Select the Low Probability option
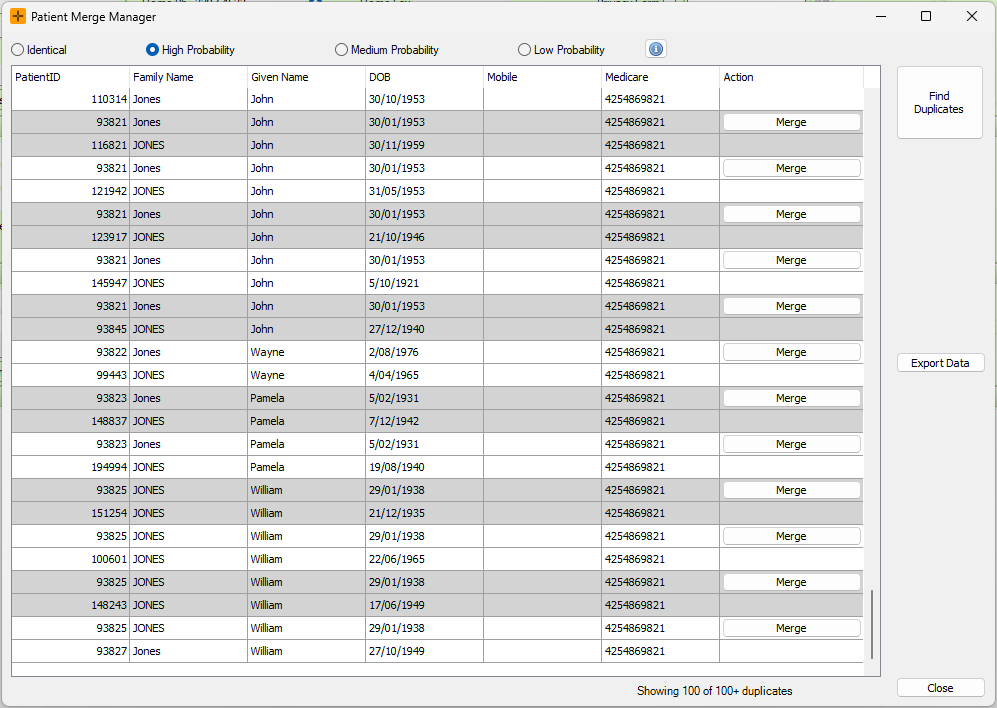This screenshot has height=708, width=997. [x=561, y=50]
